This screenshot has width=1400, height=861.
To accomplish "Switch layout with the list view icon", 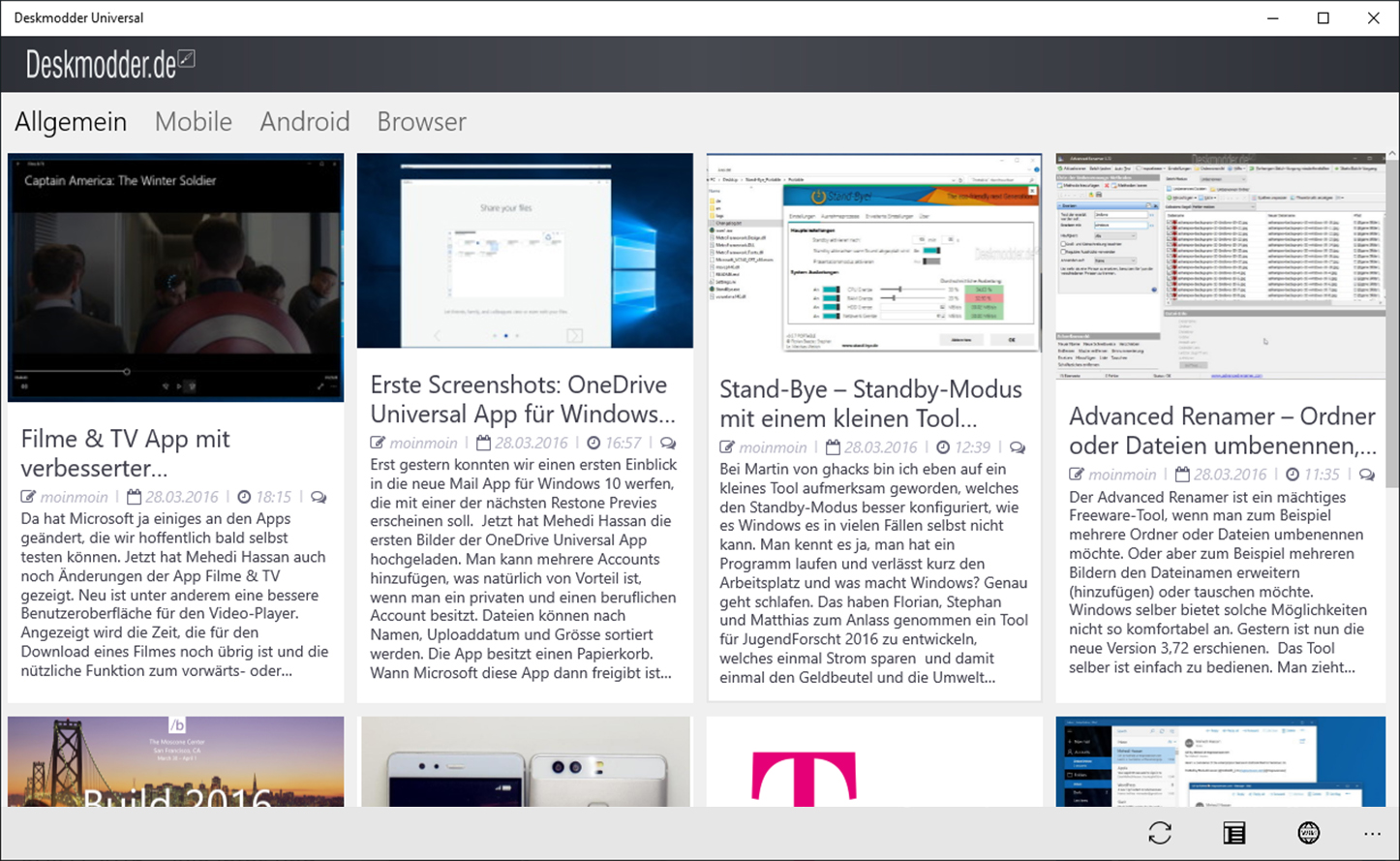I will click(x=1234, y=833).
